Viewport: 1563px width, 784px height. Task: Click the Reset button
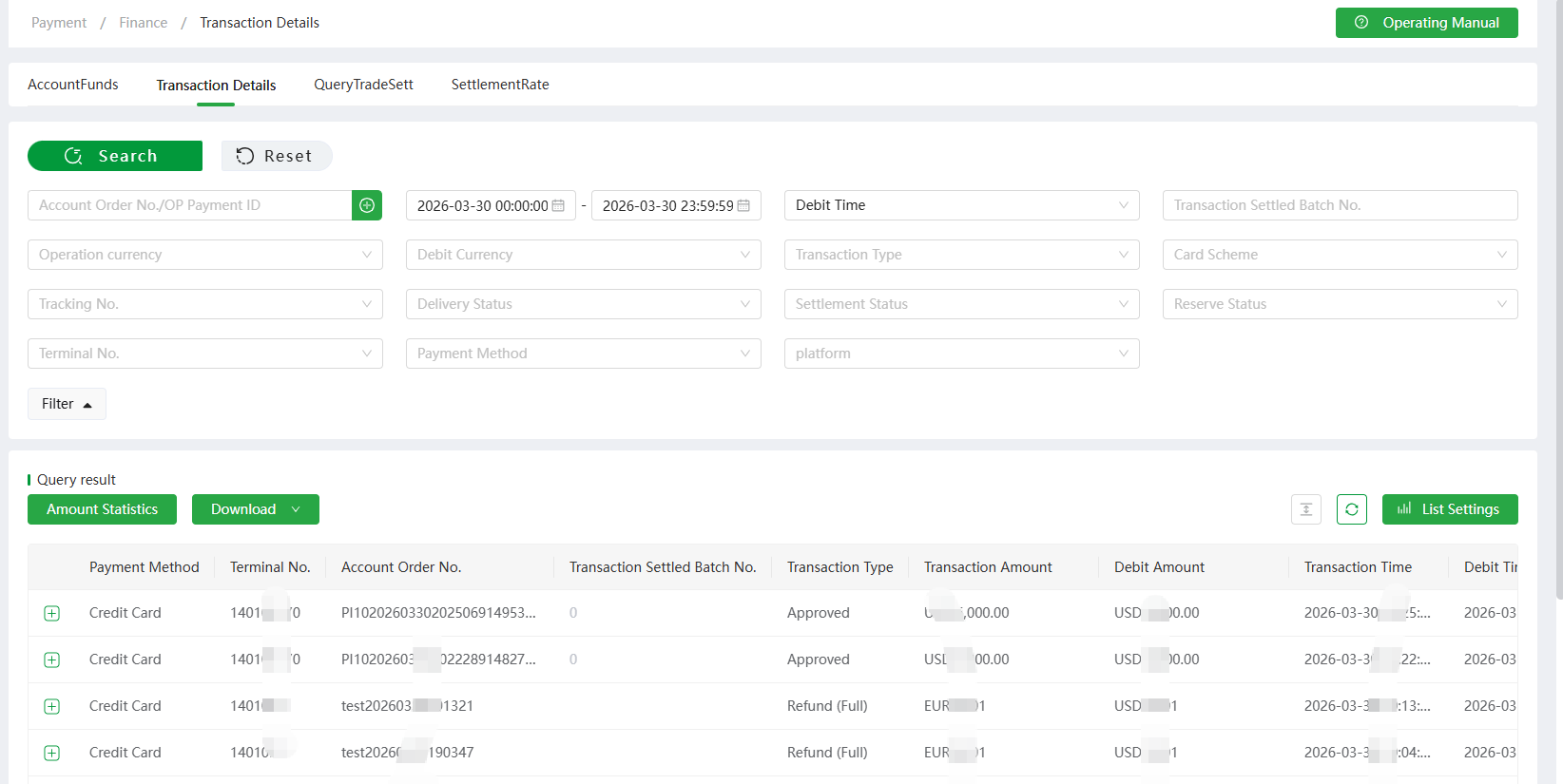coord(277,156)
